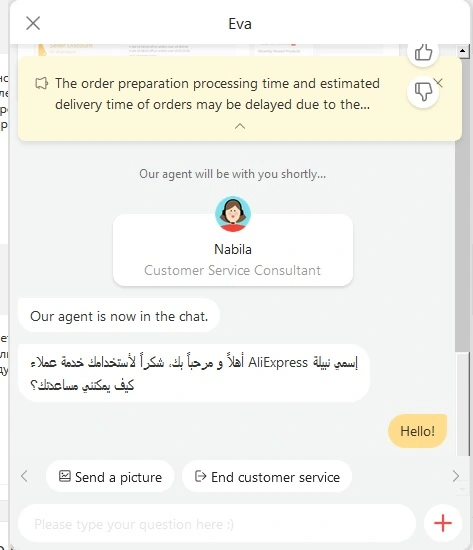The height and width of the screenshot is (550, 473).
Task: Click Send a picture button
Action: (x=110, y=477)
